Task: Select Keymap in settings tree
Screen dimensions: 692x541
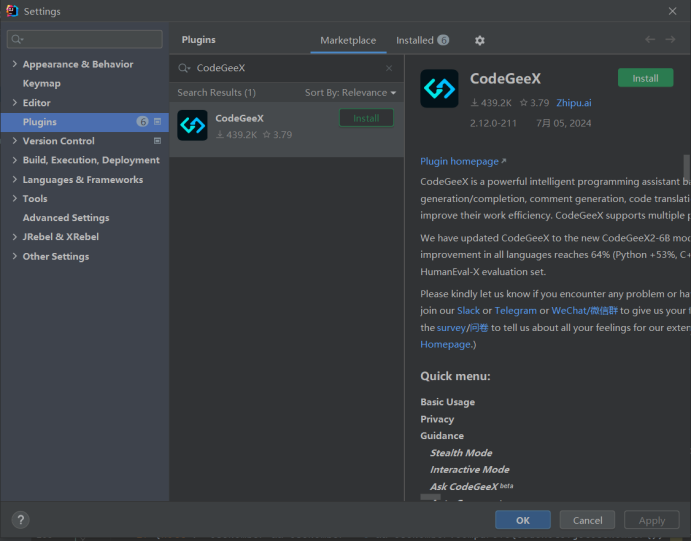Action: coord(41,83)
